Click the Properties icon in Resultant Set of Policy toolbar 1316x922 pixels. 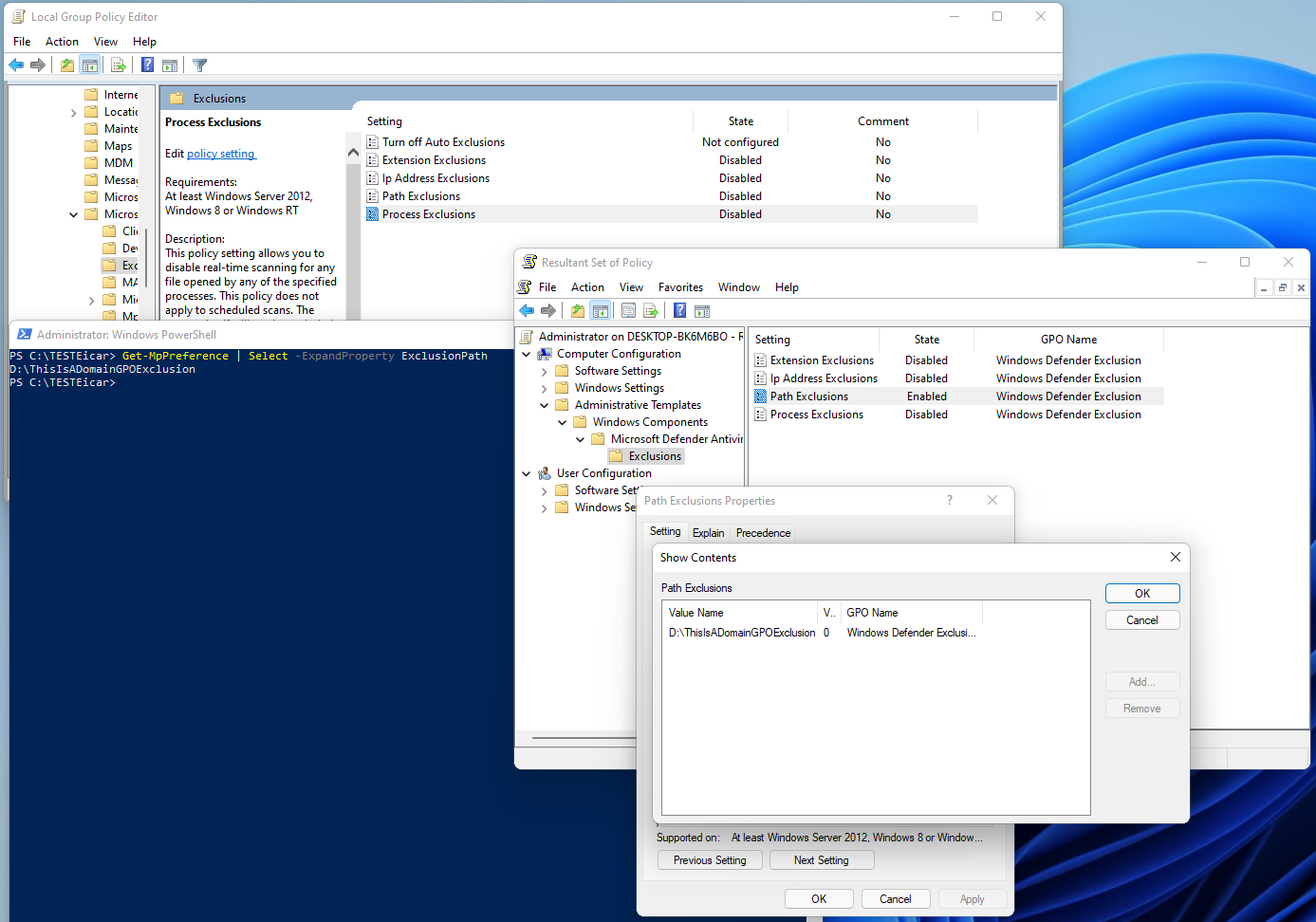pyautogui.click(x=629, y=310)
